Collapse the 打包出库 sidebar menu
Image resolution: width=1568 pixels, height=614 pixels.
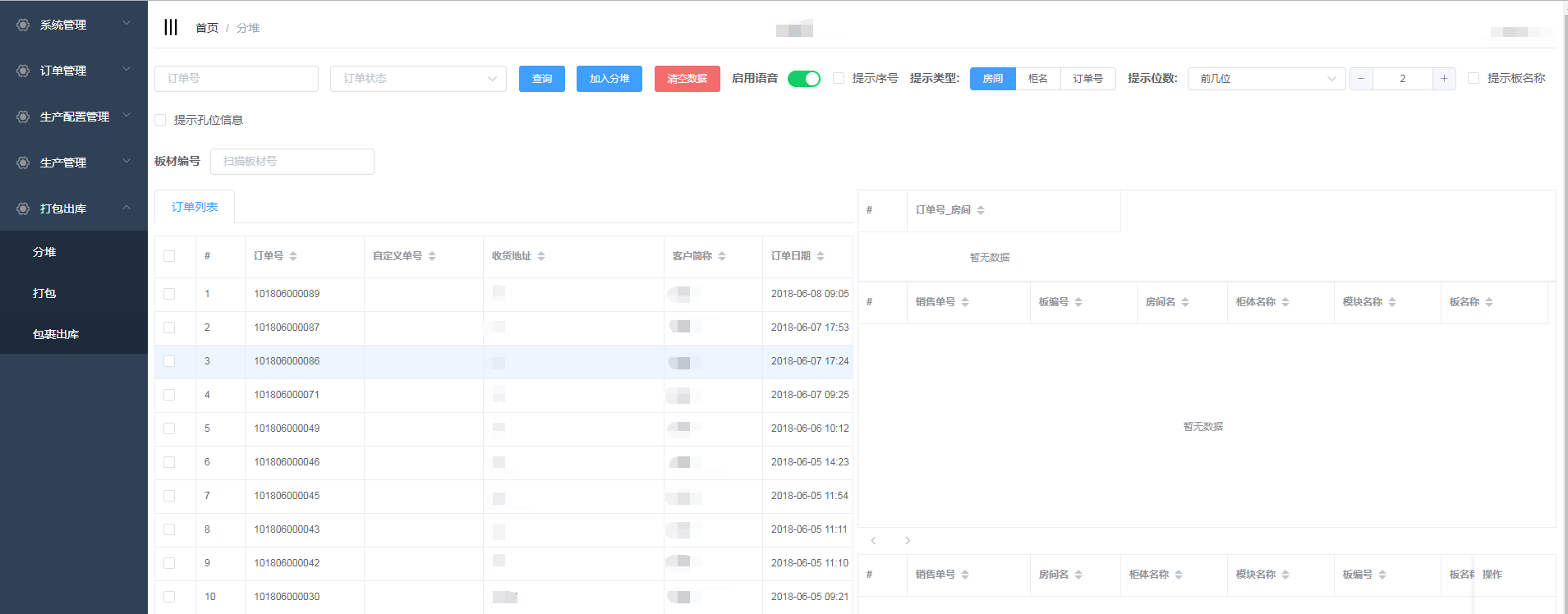click(126, 208)
